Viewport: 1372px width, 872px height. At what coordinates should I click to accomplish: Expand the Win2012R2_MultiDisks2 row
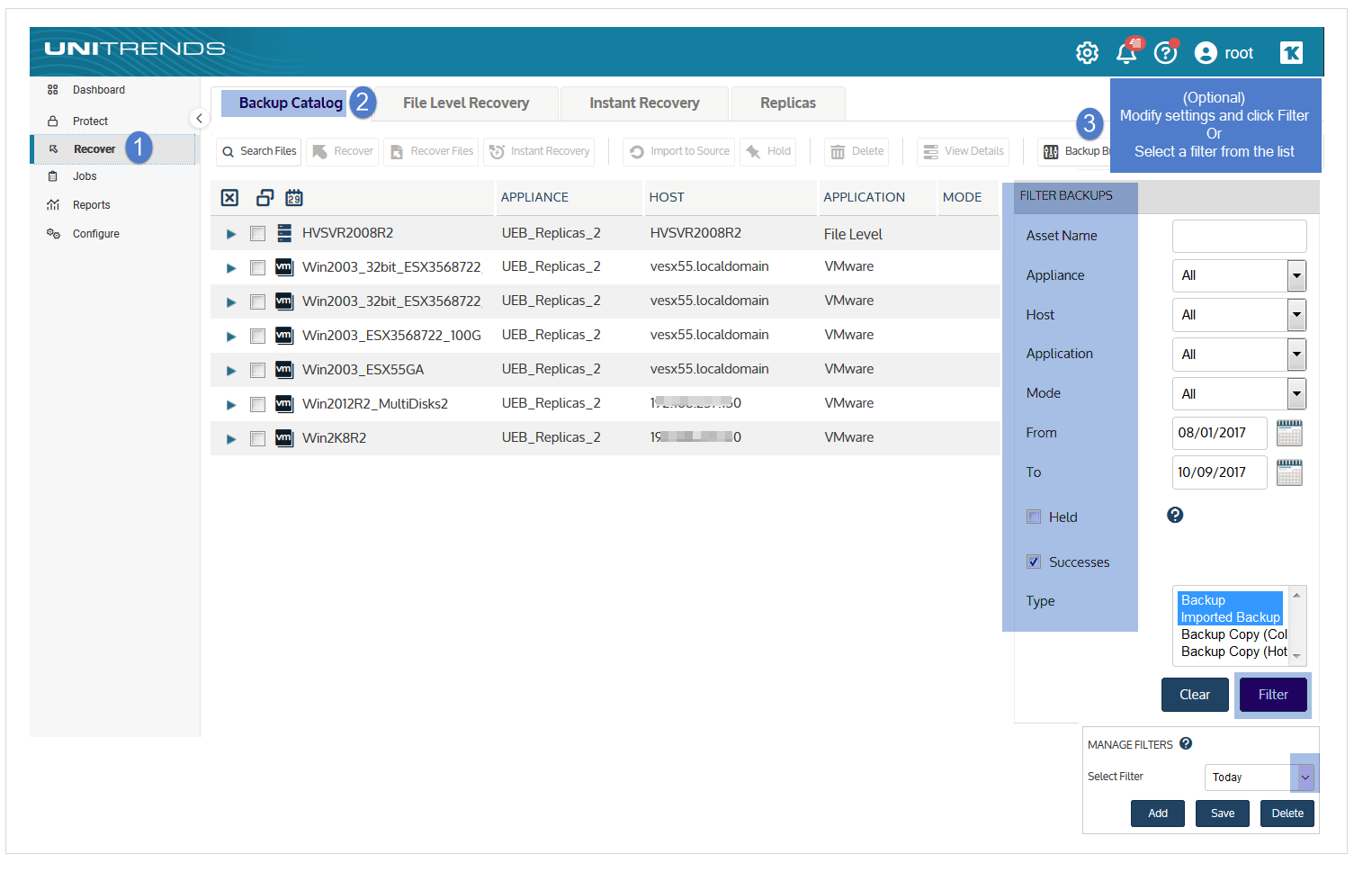[231, 405]
